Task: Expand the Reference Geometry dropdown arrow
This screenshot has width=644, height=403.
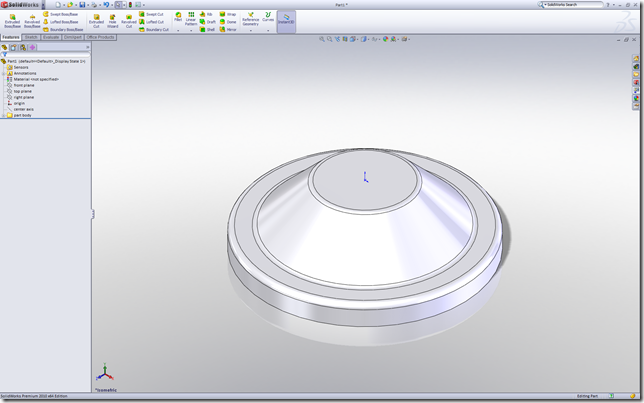Action: coord(251,30)
